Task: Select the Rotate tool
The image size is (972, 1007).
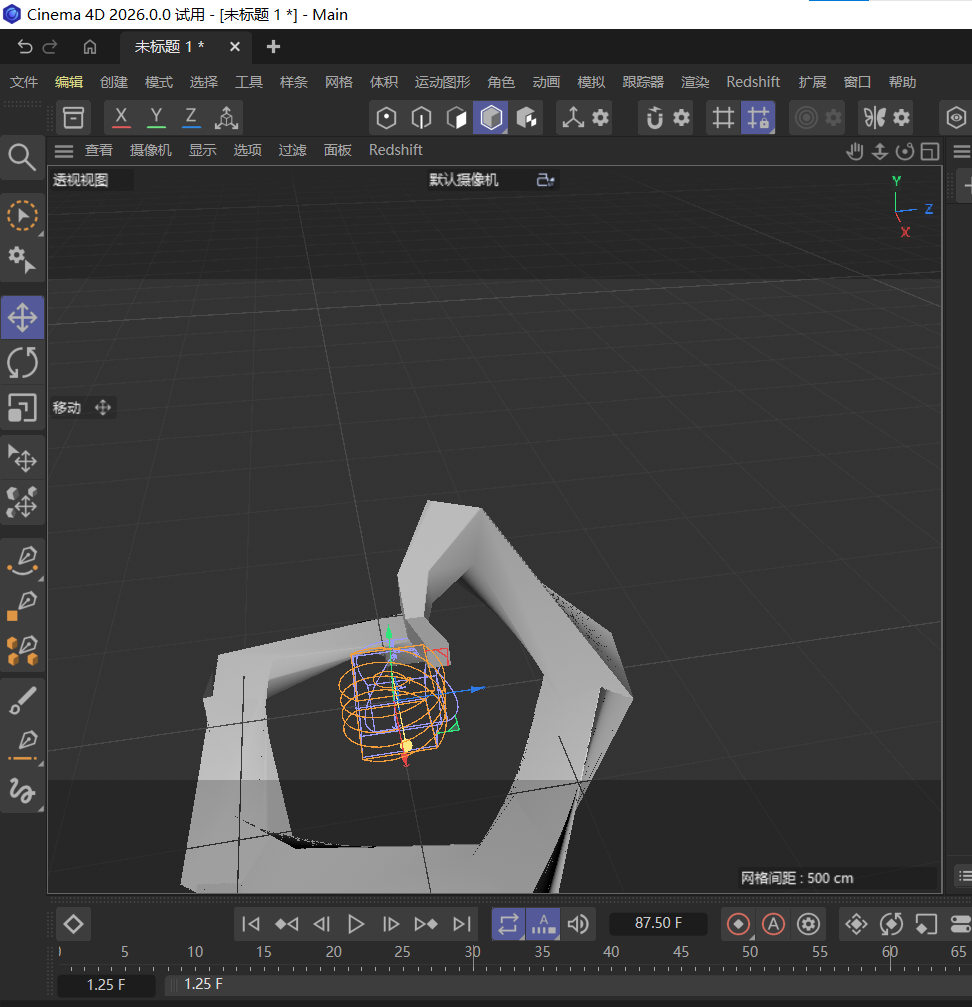Action: tap(22, 363)
